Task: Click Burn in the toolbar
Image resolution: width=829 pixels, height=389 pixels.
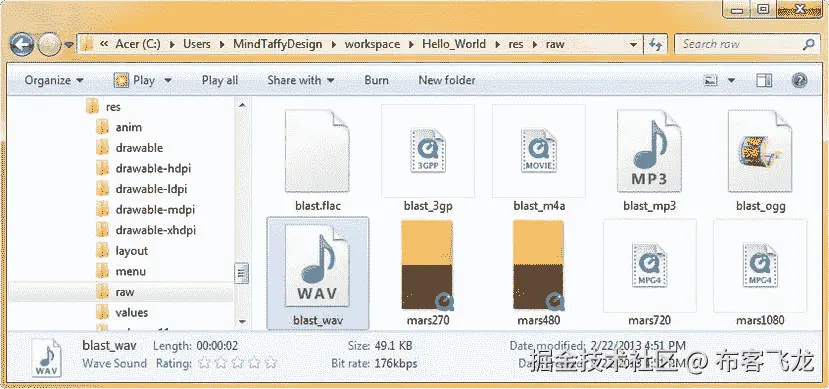Action: [x=376, y=80]
